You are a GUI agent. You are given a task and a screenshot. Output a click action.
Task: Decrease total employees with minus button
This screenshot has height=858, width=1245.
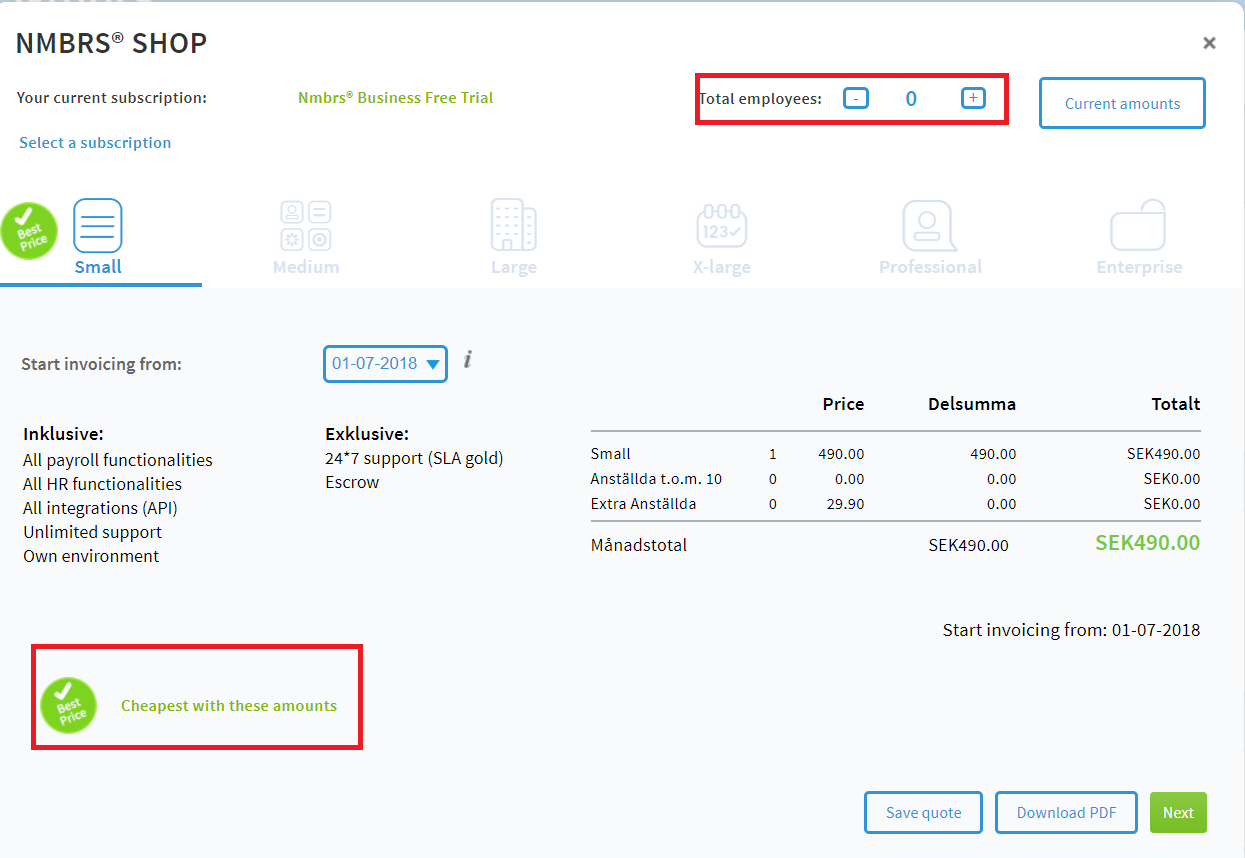pos(856,98)
